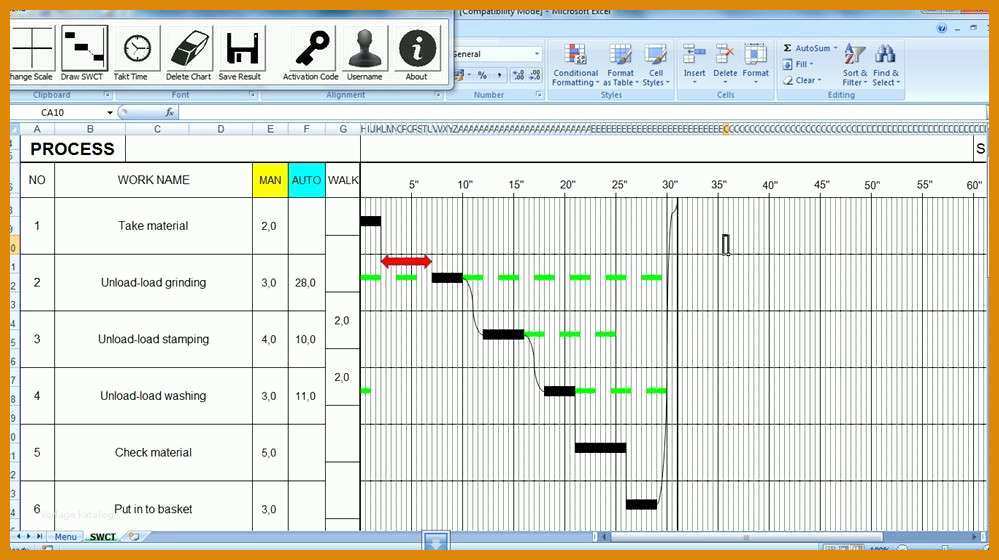
Task: Click the horizontal scrollbar right arrow
Action: (974, 537)
